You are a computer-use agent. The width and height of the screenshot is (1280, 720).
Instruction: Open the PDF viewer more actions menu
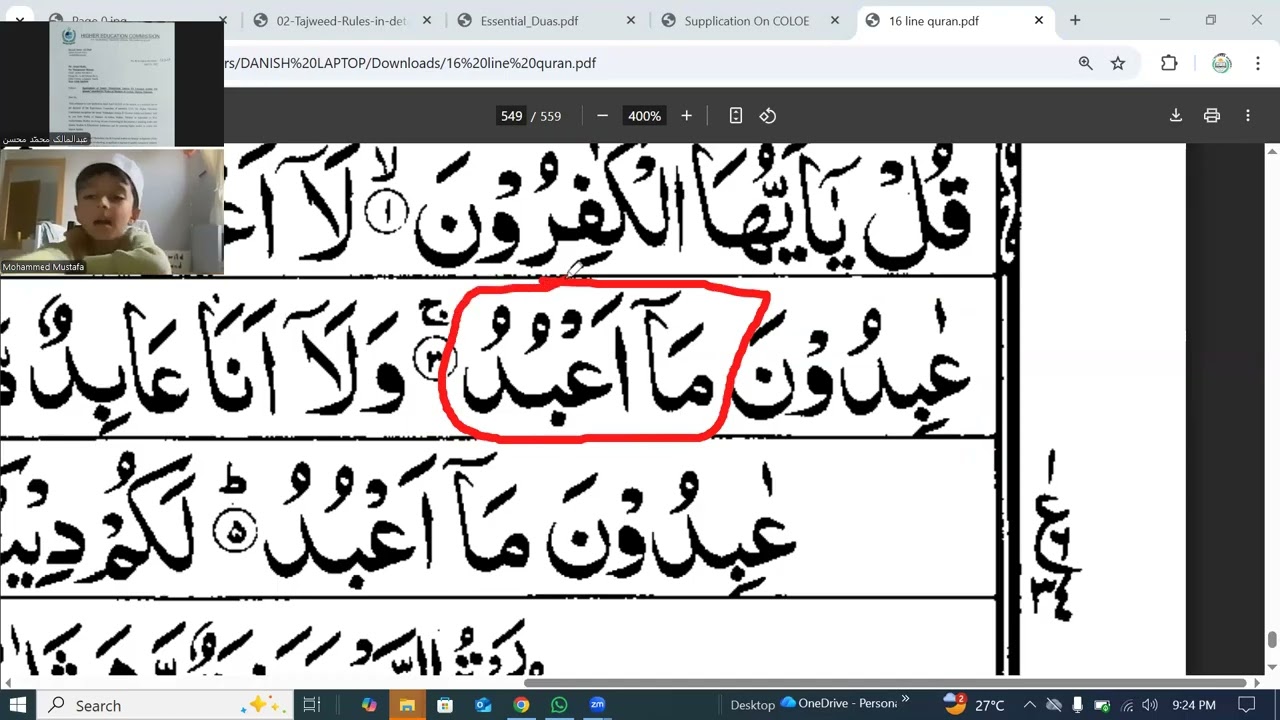point(1248,116)
